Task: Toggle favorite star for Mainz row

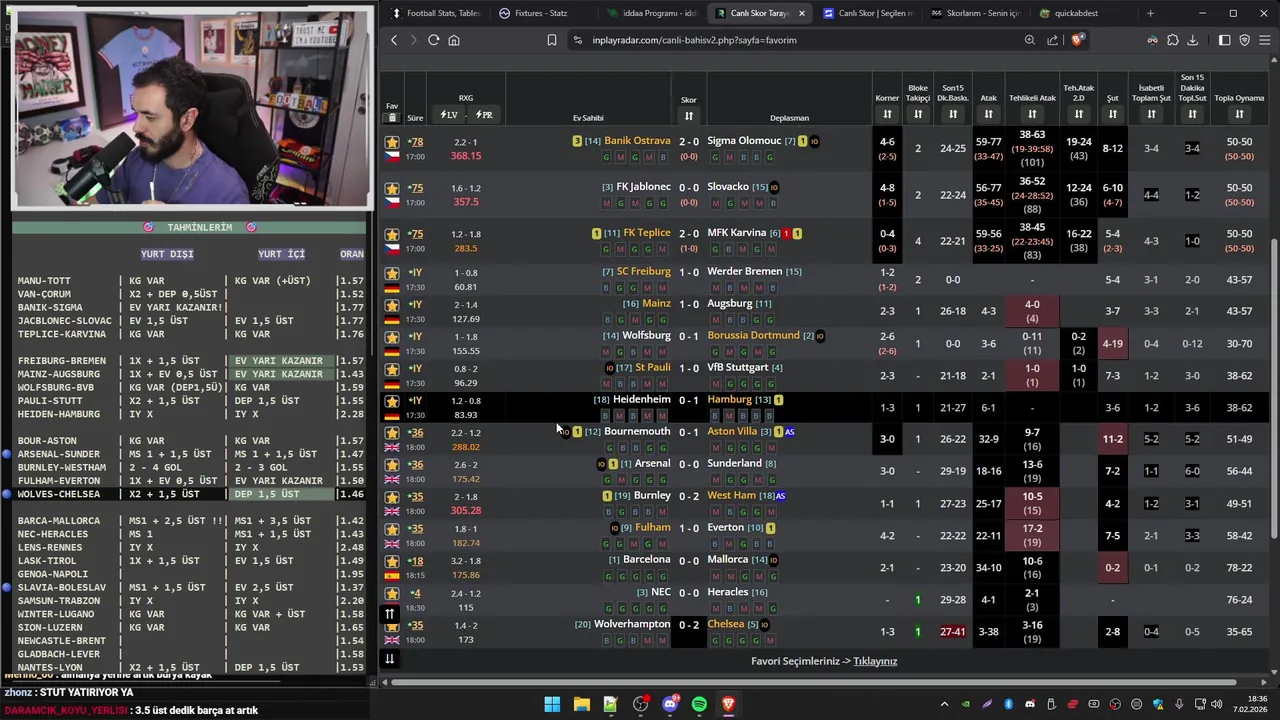Action: coord(392,305)
